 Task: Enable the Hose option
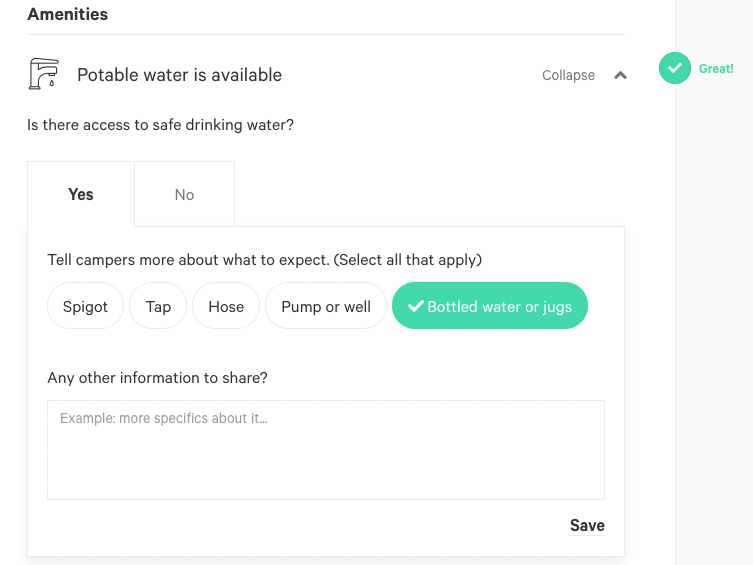click(226, 306)
